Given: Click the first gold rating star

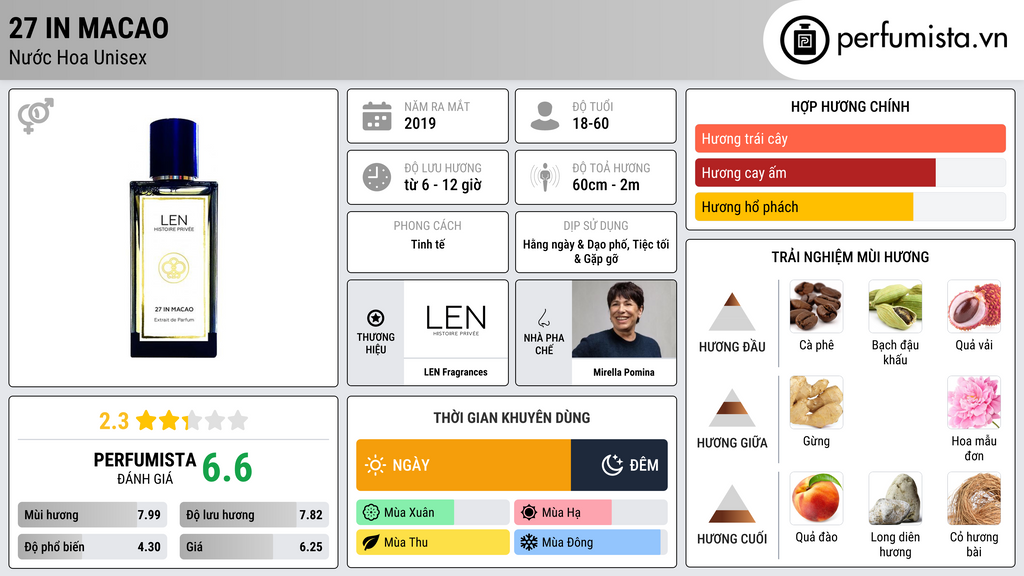Looking at the screenshot, I should (x=146, y=420).
